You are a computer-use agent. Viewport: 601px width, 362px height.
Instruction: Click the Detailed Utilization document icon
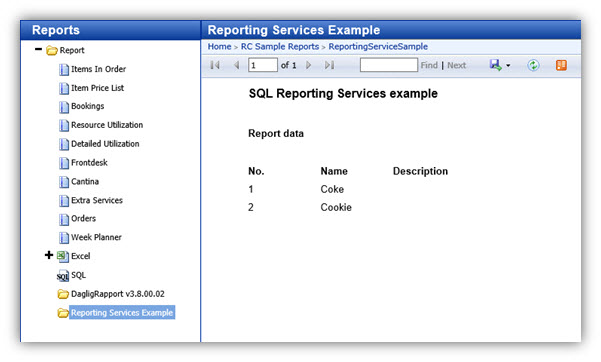click(x=64, y=144)
